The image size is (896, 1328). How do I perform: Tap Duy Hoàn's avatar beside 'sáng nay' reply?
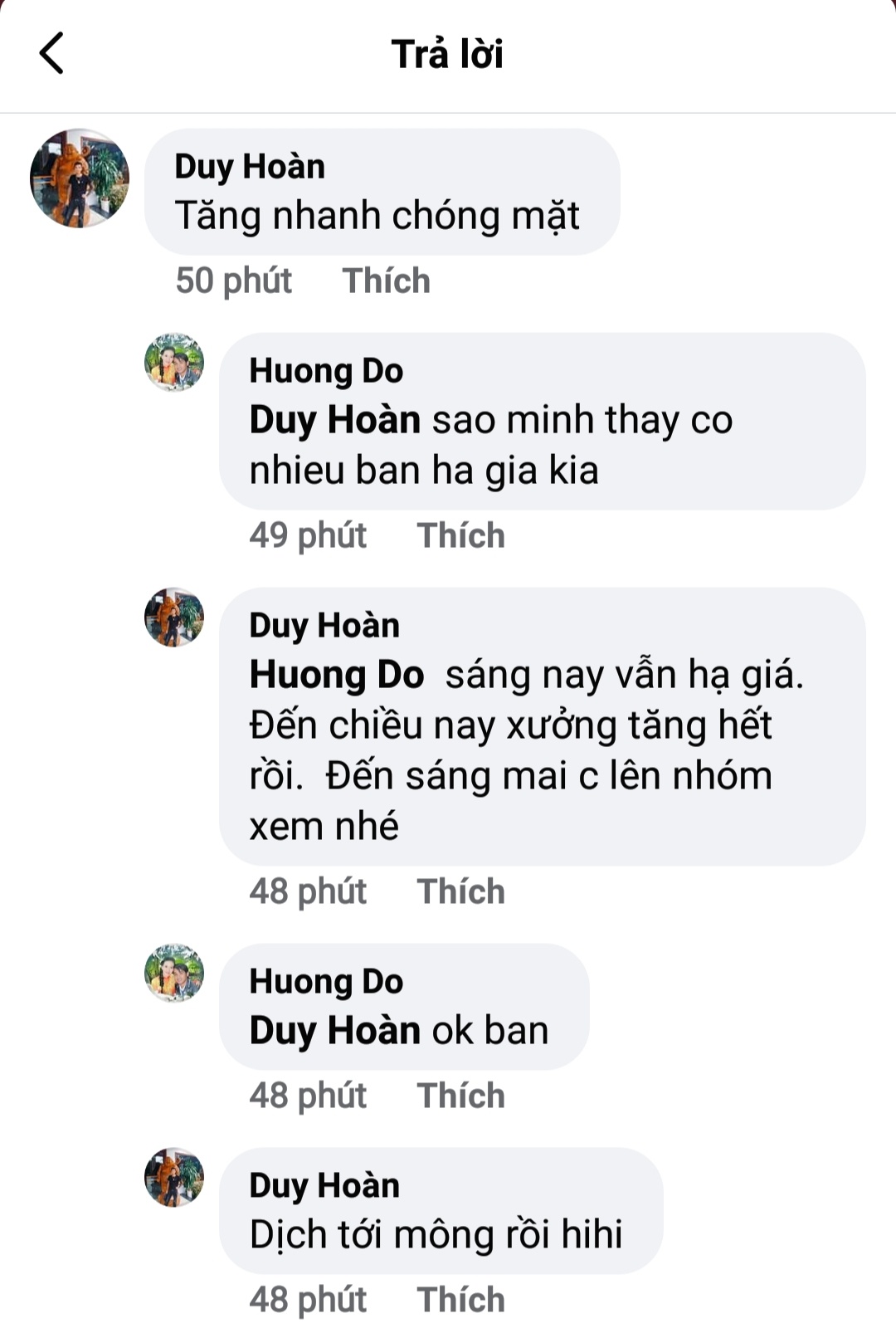[174, 618]
